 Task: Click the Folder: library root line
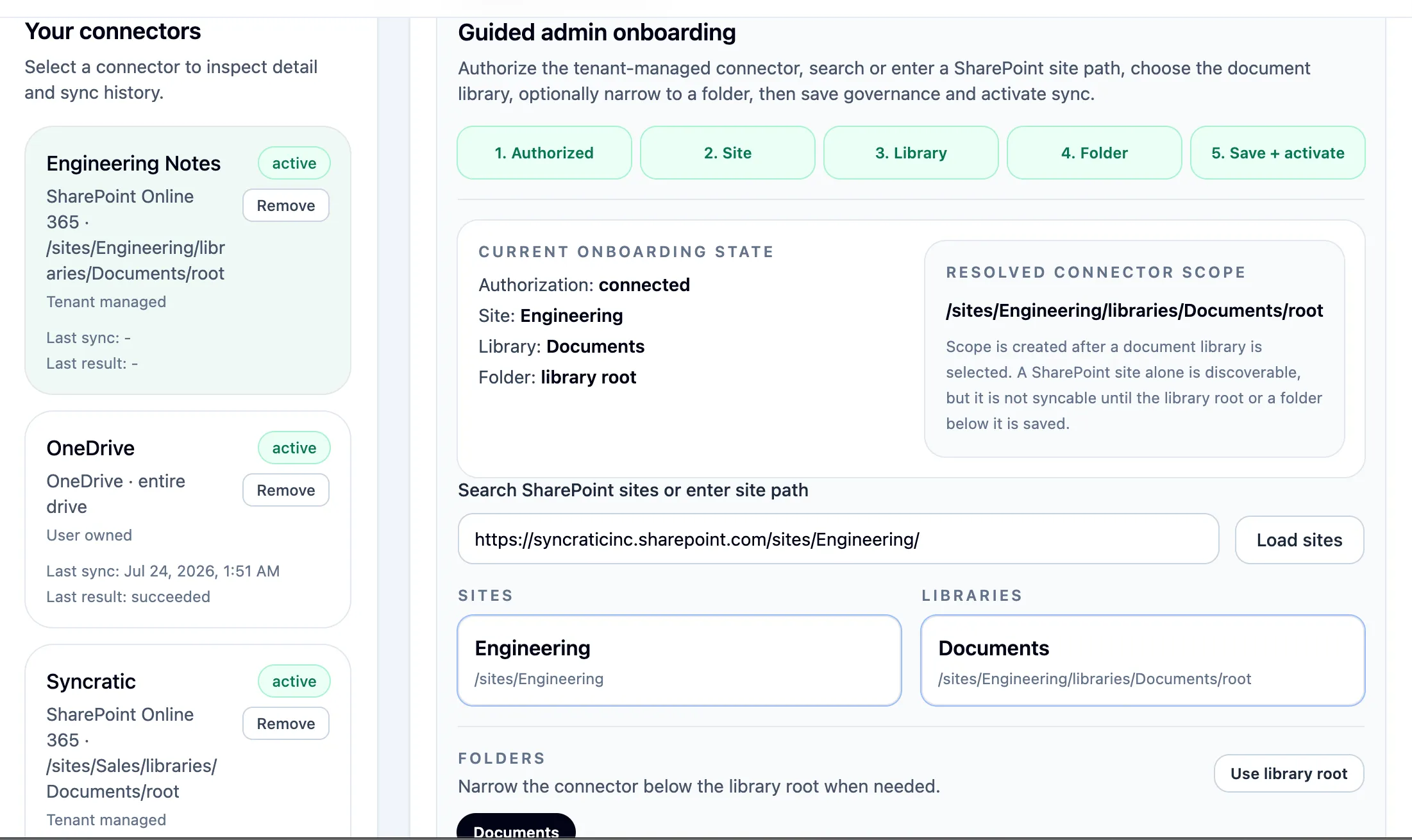[557, 377]
